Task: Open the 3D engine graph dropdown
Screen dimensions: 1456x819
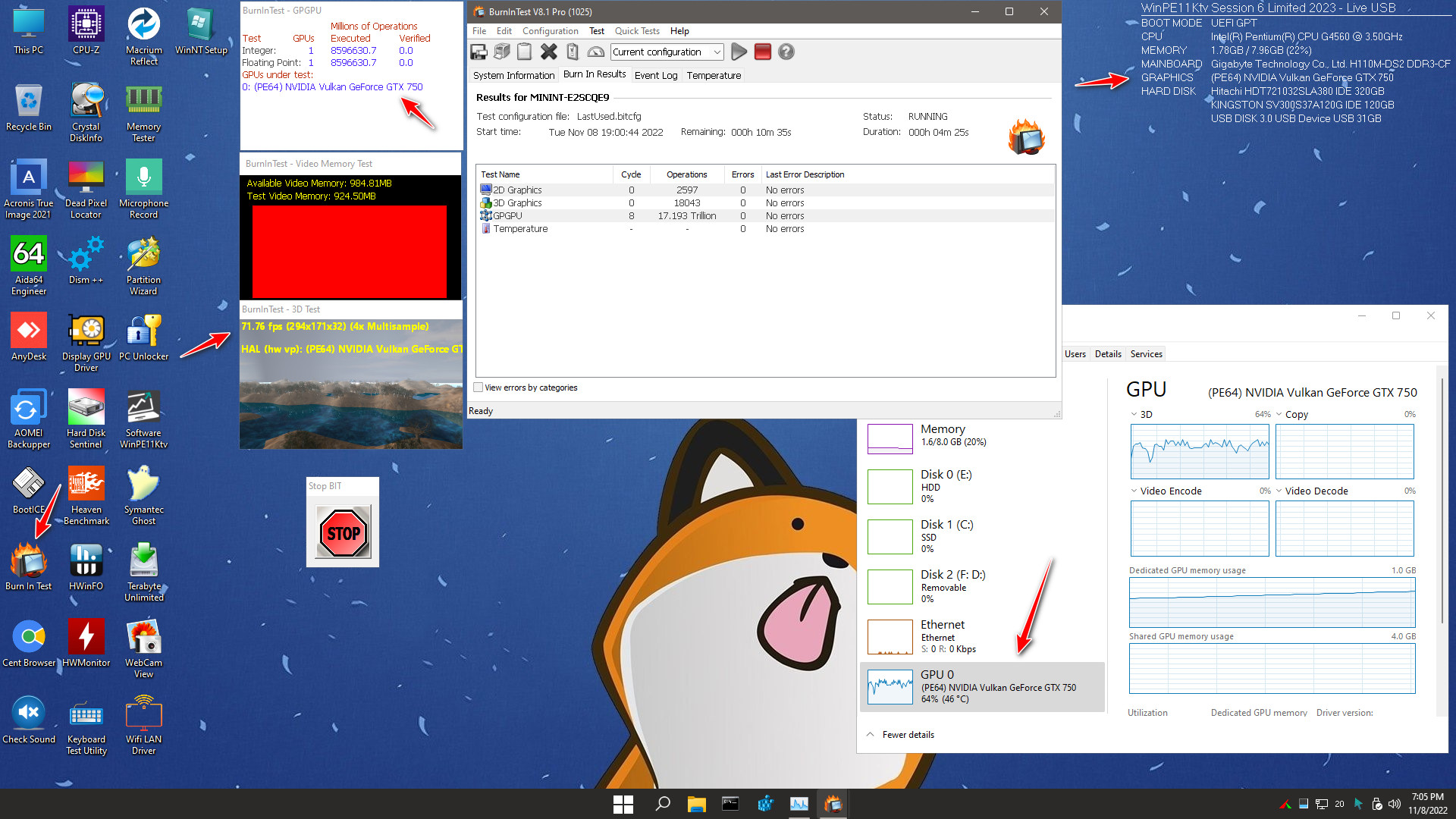Action: (1134, 415)
